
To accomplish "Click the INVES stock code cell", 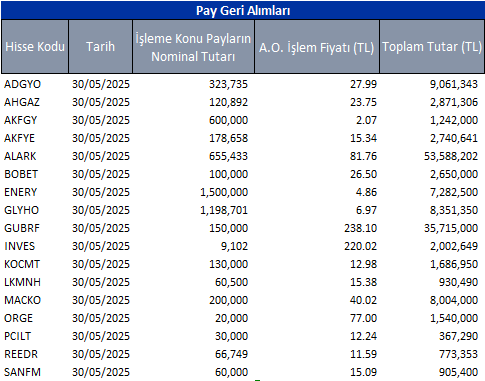I will pyautogui.click(x=19, y=246).
